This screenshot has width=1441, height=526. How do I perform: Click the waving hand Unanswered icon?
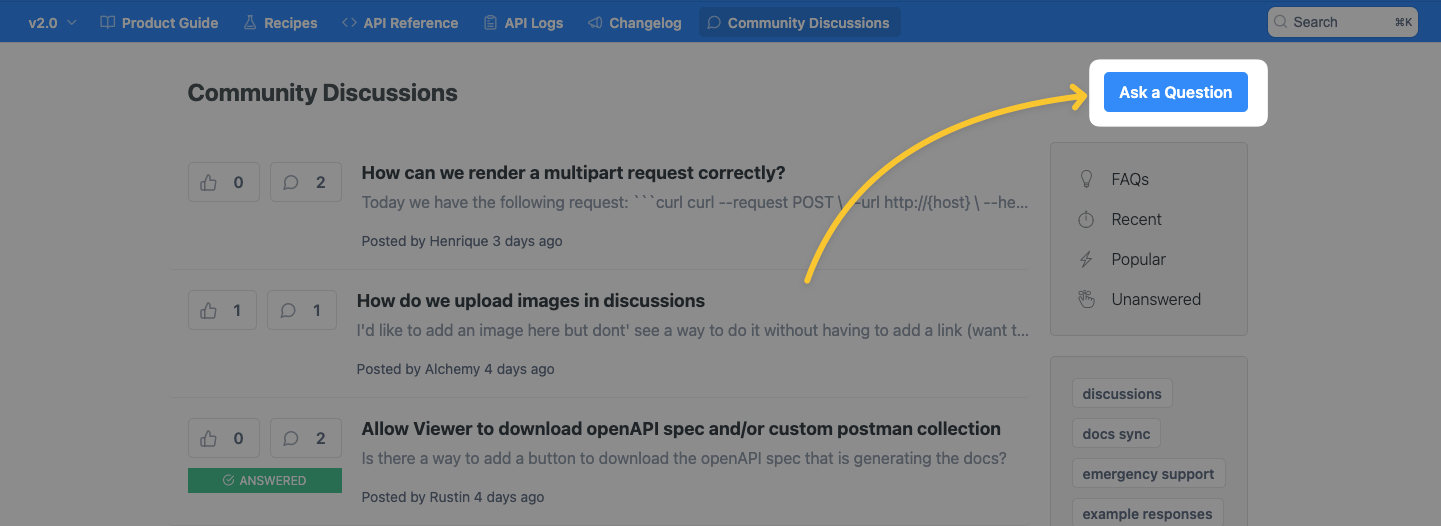[1086, 300]
